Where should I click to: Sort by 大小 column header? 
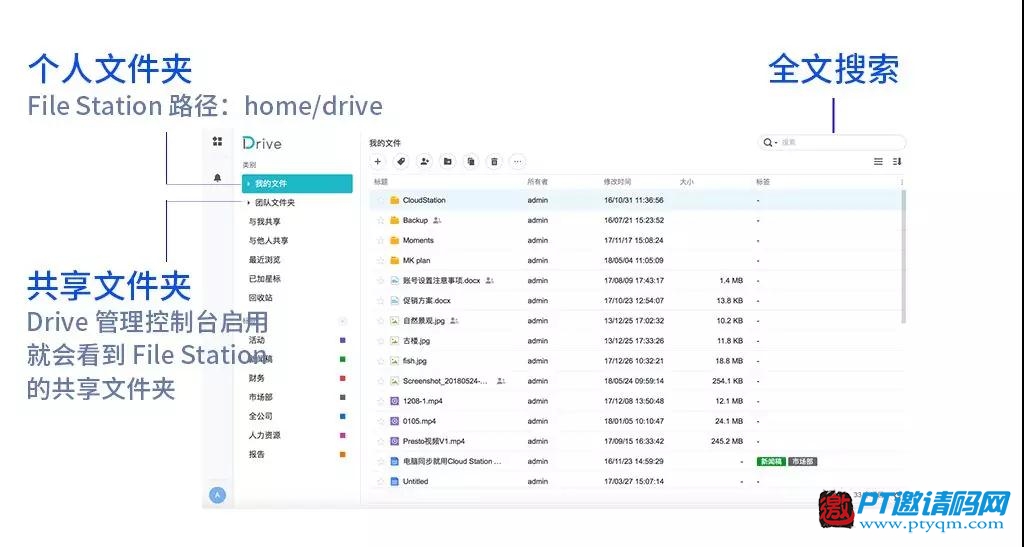[x=686, y=182]
